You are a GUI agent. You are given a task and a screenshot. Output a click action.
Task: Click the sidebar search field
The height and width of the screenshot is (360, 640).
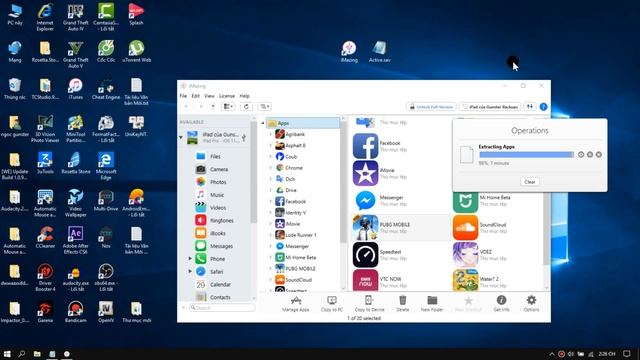(x=222, y=307)
